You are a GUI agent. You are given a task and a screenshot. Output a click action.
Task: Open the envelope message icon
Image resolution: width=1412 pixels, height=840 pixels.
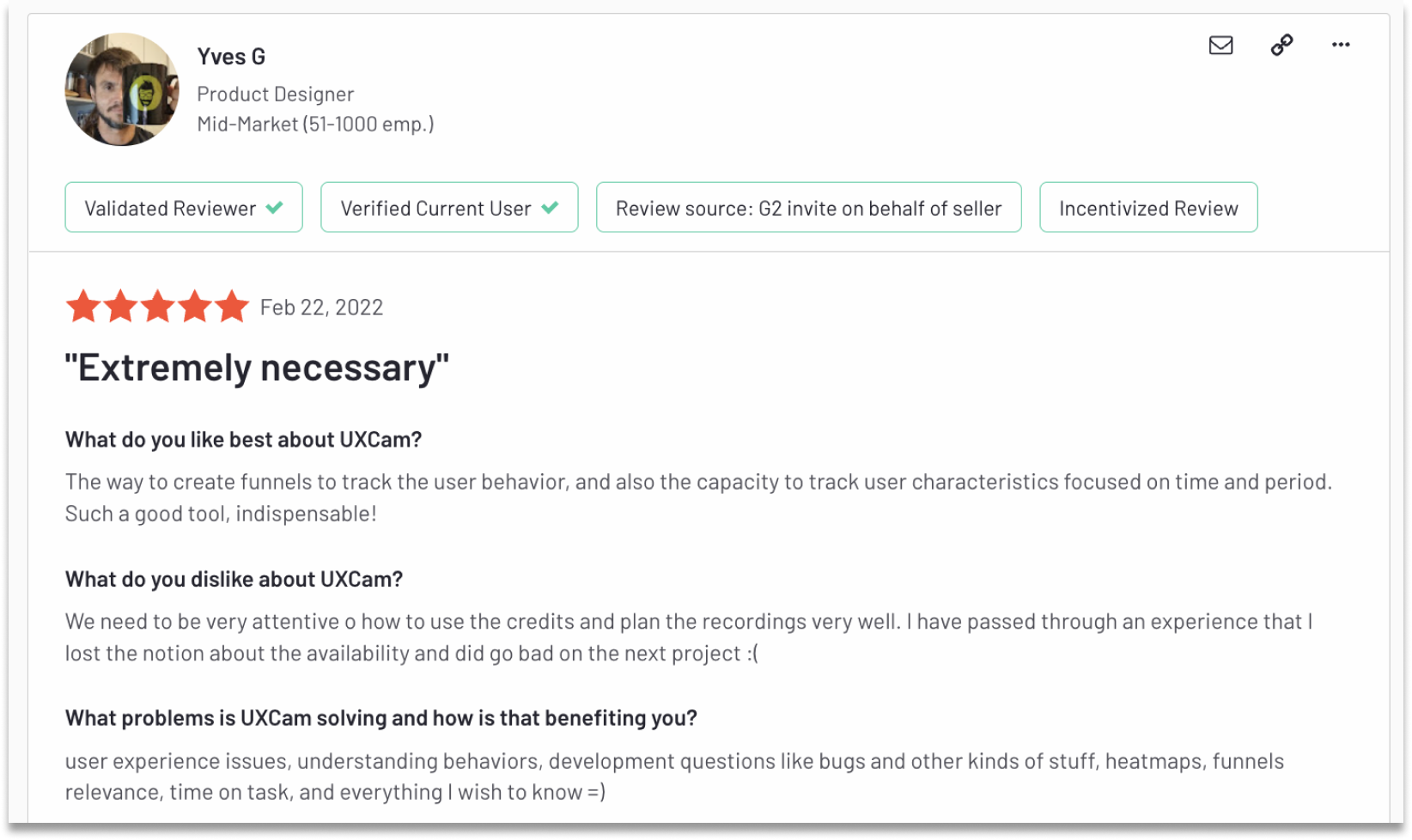coord(1220,45)
